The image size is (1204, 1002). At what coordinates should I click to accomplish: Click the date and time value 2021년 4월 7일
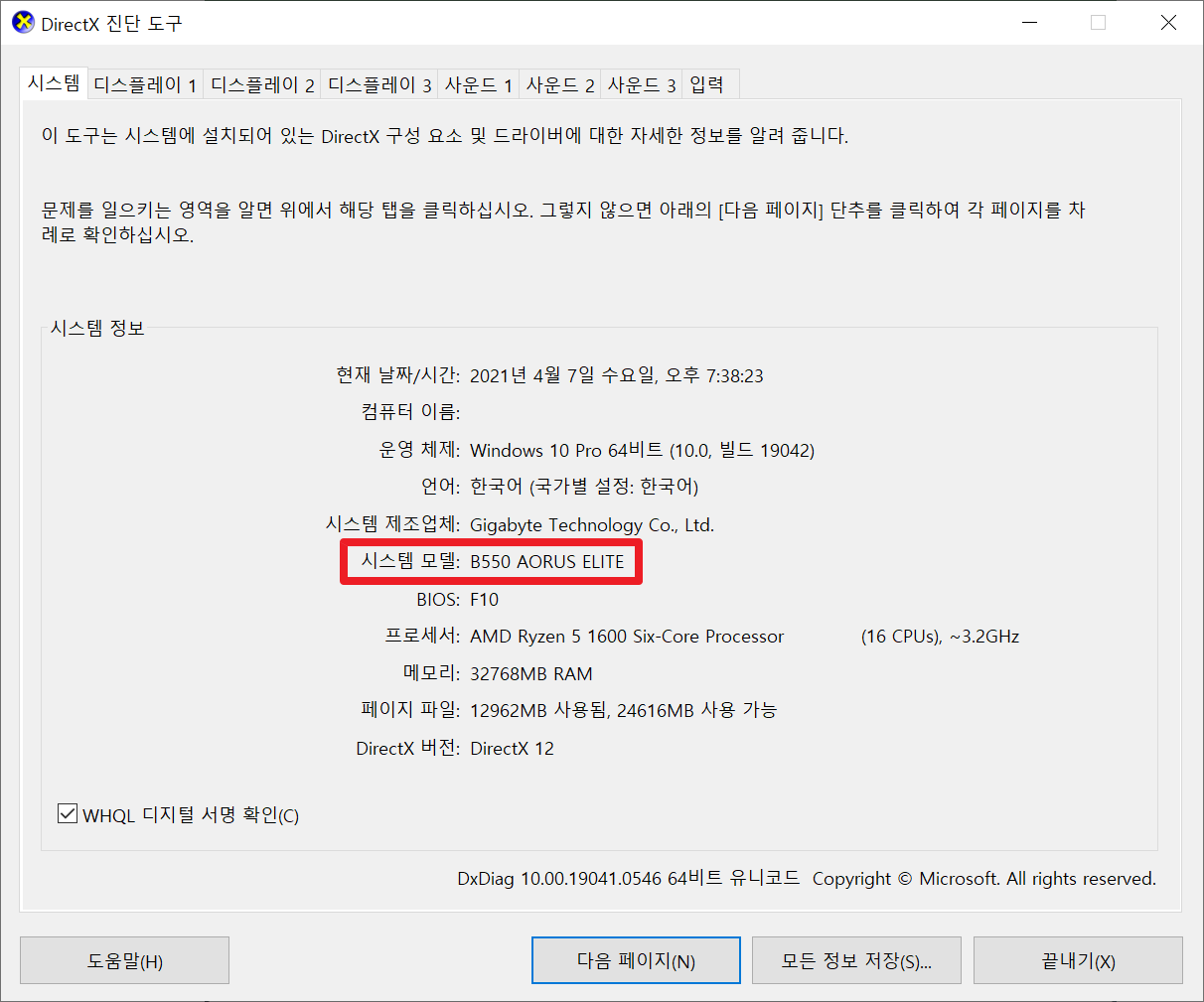coord(617,375)
